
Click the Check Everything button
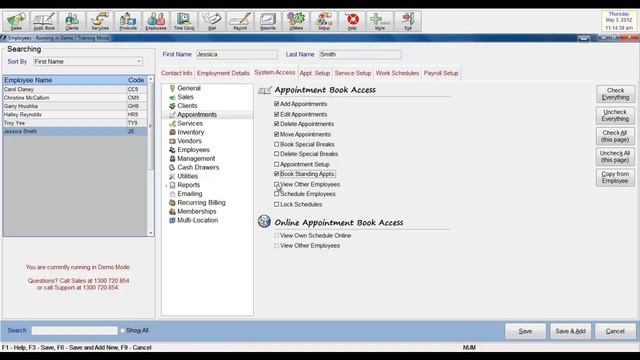click(x=615, y=94)
